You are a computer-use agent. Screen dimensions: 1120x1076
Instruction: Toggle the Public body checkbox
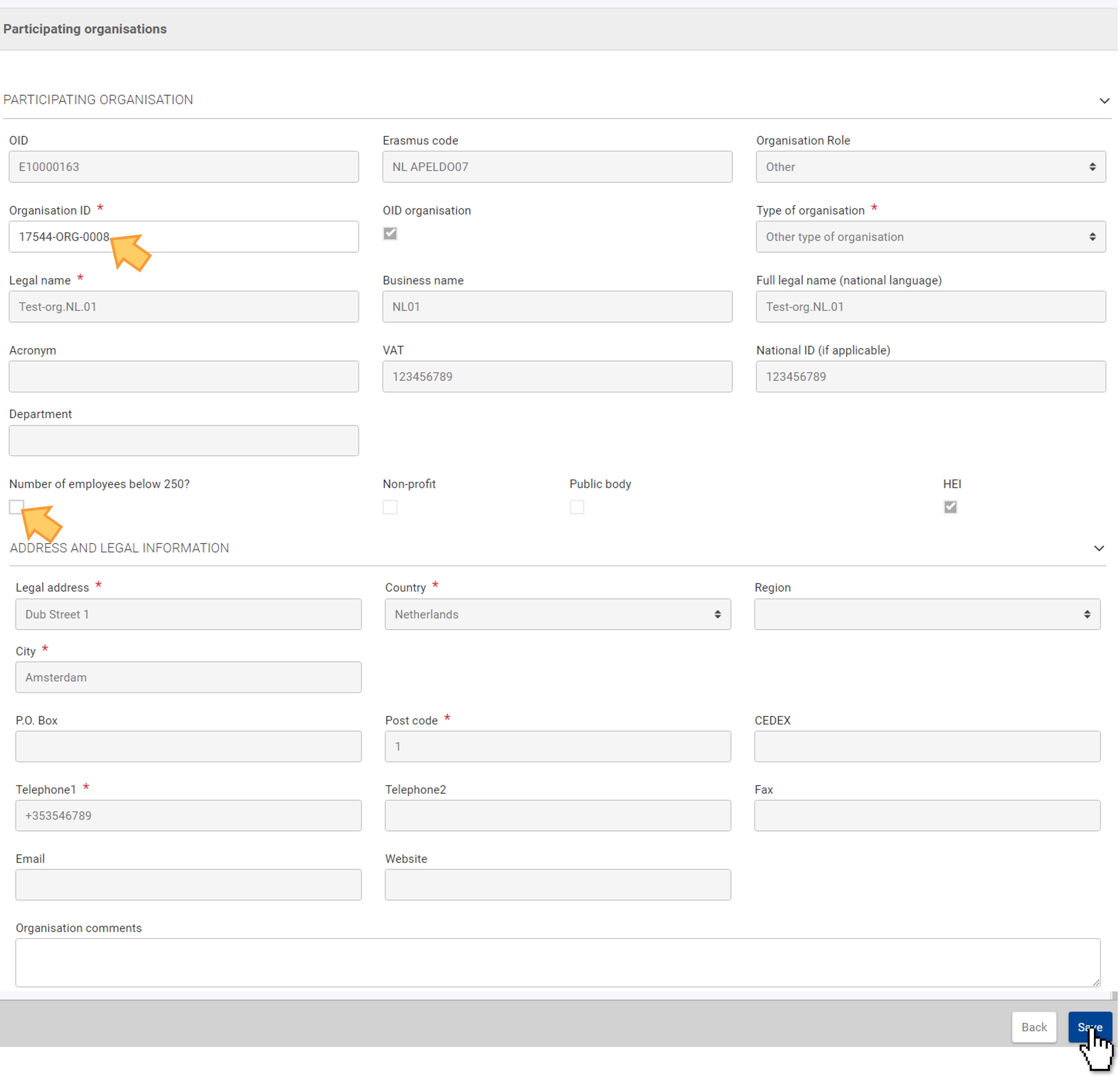[578, 507]
